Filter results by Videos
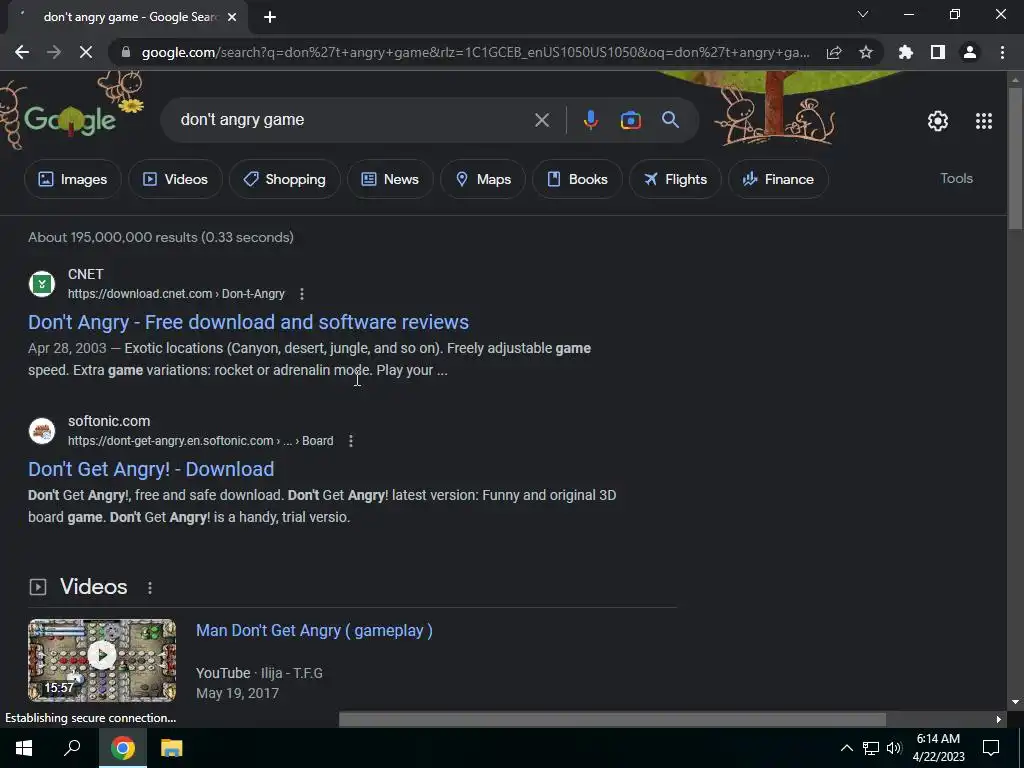 (175, 179)
